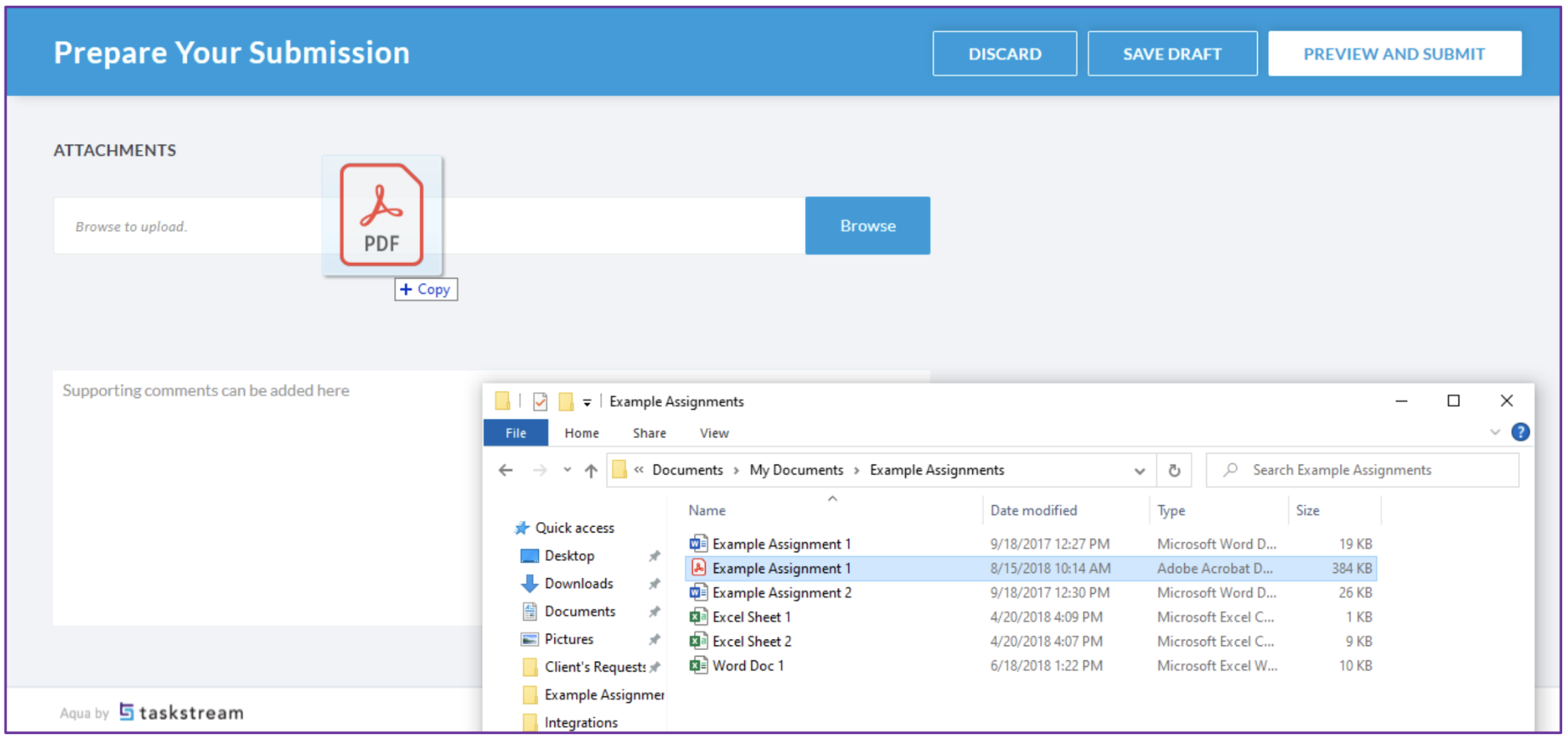This screenshot has width=1568, height=743.
Task: Click 384 KB size of the PDF file
Action: click(1352, 569)
